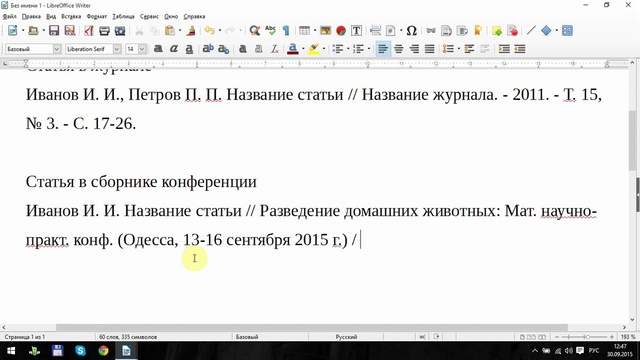Insert a footnote
This screenshot has width=640, height=360.
coord(447,31)
